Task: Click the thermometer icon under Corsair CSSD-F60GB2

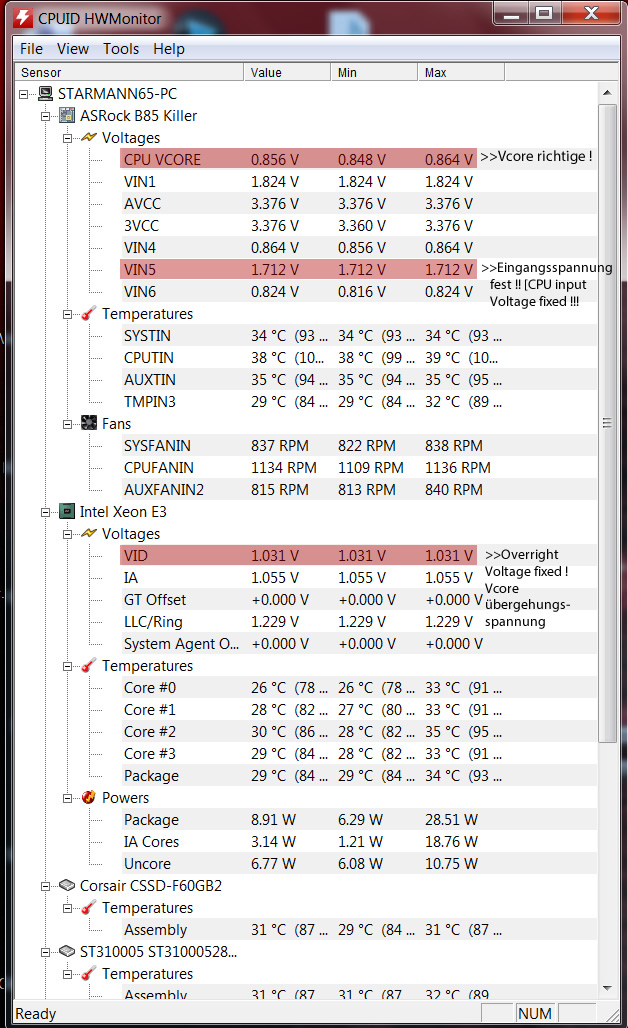Action: tap(88, 907)
